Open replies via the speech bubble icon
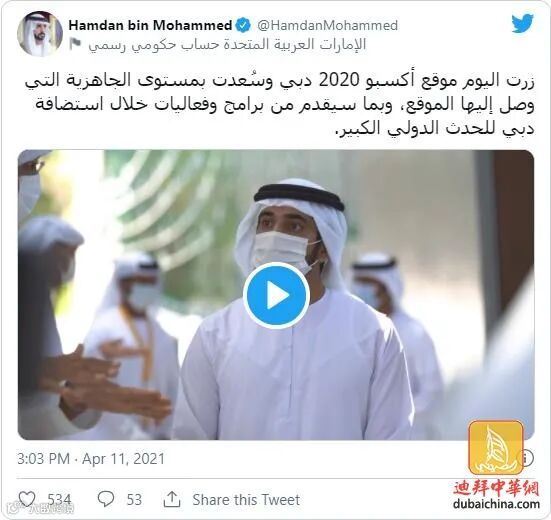Screen dimensions: 551x520 point(105,499)
